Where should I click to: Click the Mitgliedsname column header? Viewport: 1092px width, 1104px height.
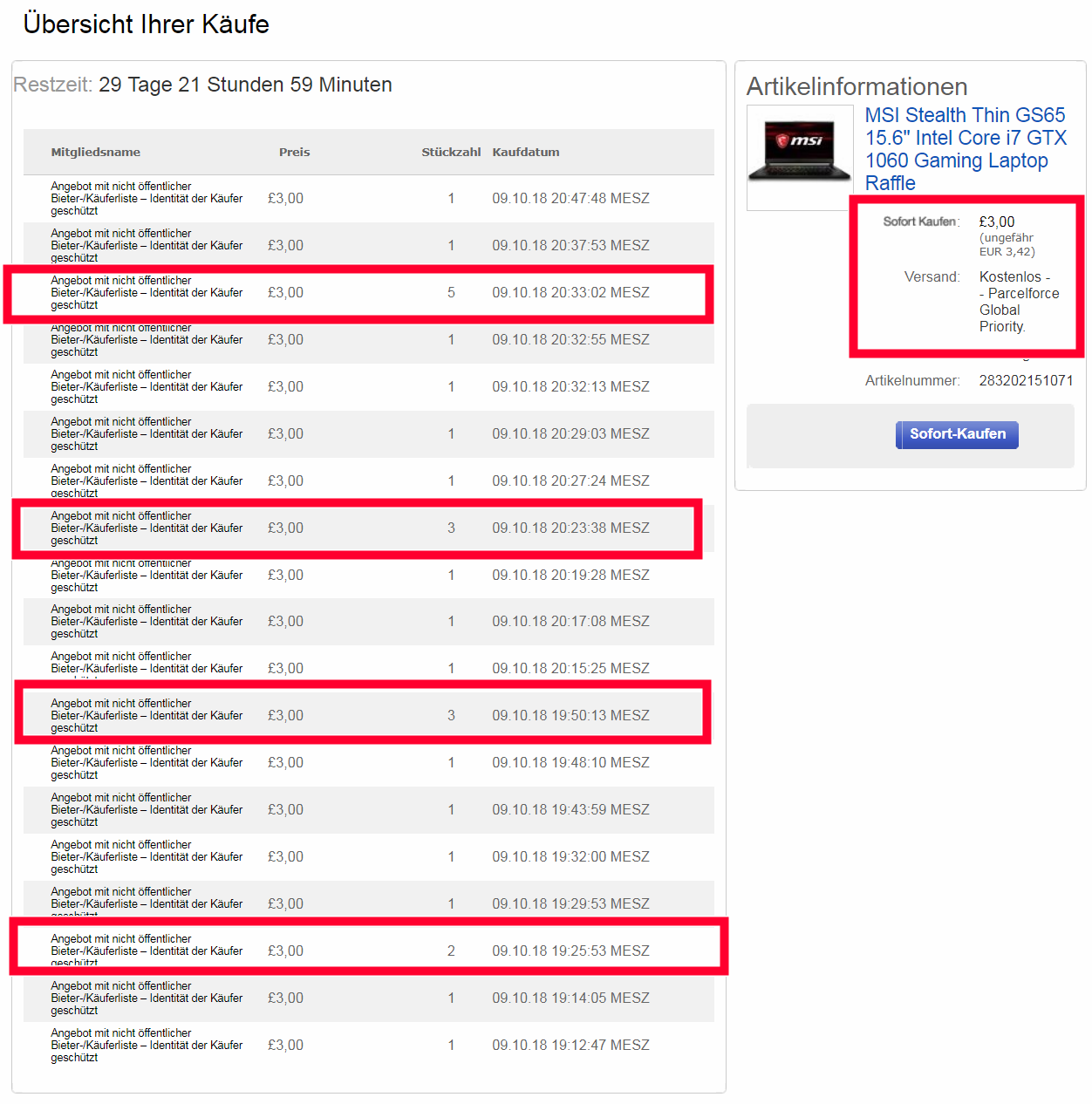[95, 152]
